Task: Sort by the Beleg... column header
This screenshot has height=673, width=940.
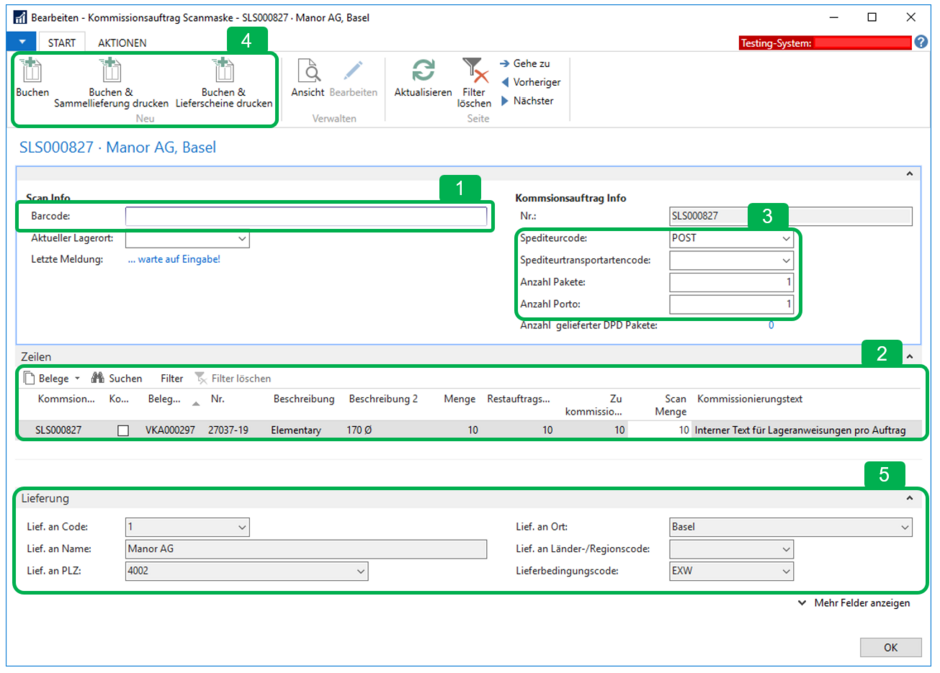Action: click(x=164, y=399)
